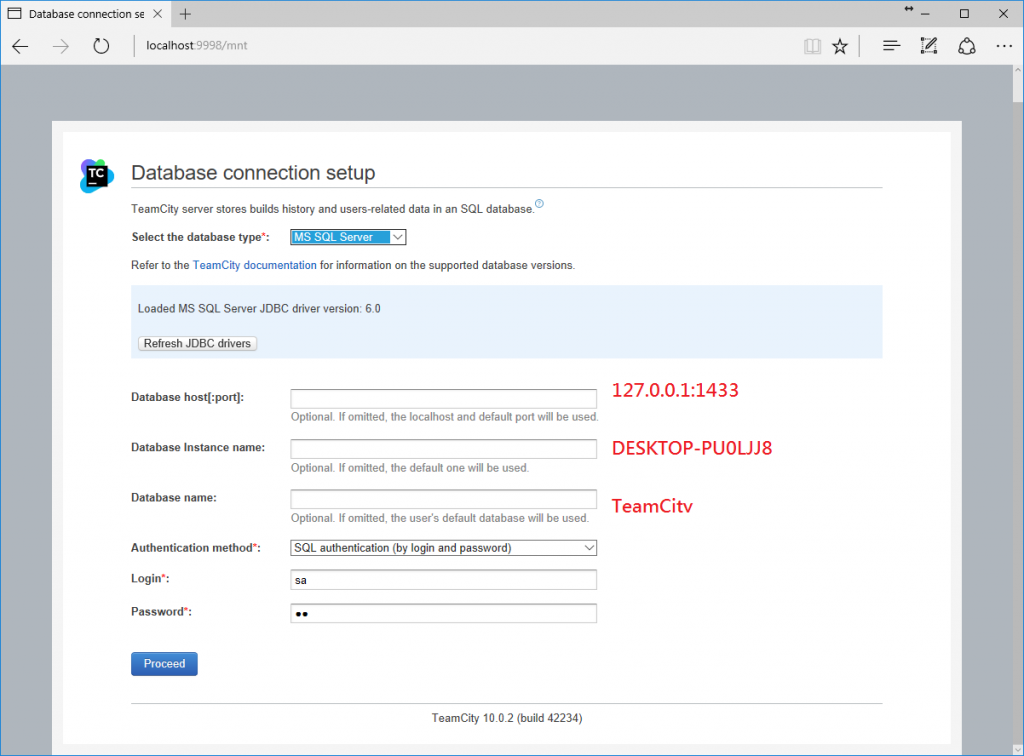1024x756 pixels.
Task: Close the browser window
Action: tap(1003, 14)
